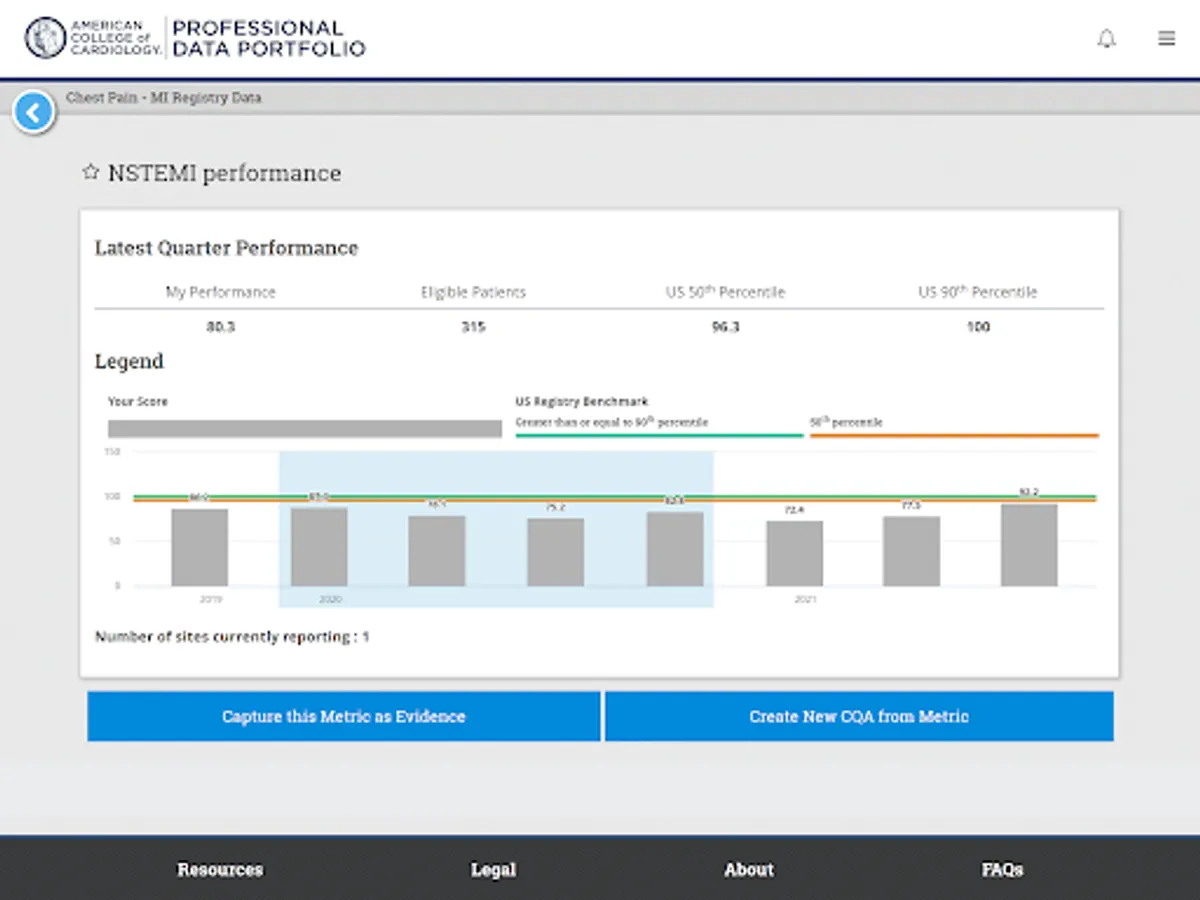Click the orange 50th percentile legend line

tap(954, 435)
